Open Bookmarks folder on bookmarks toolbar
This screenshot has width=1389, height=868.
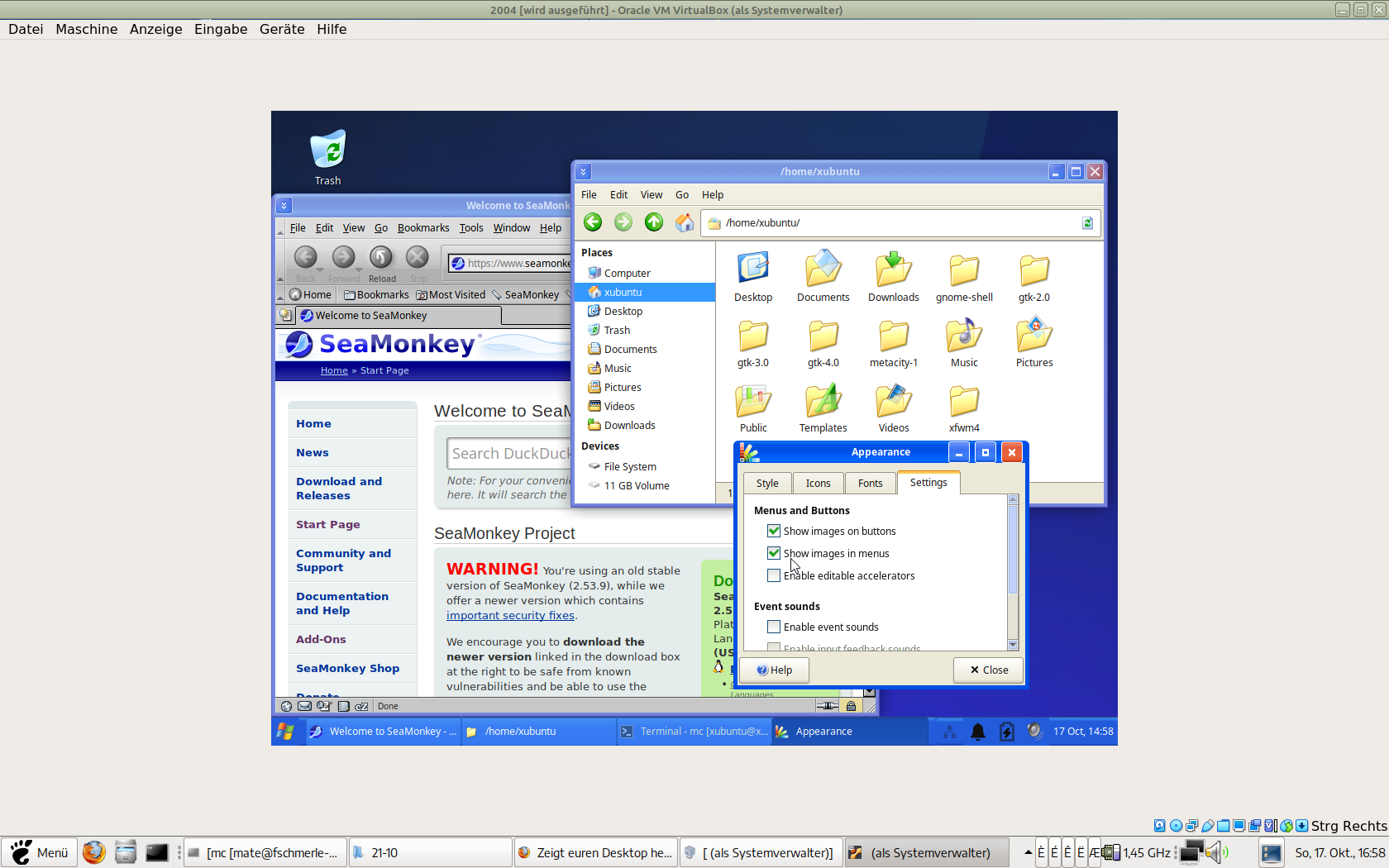coord(376,295)
